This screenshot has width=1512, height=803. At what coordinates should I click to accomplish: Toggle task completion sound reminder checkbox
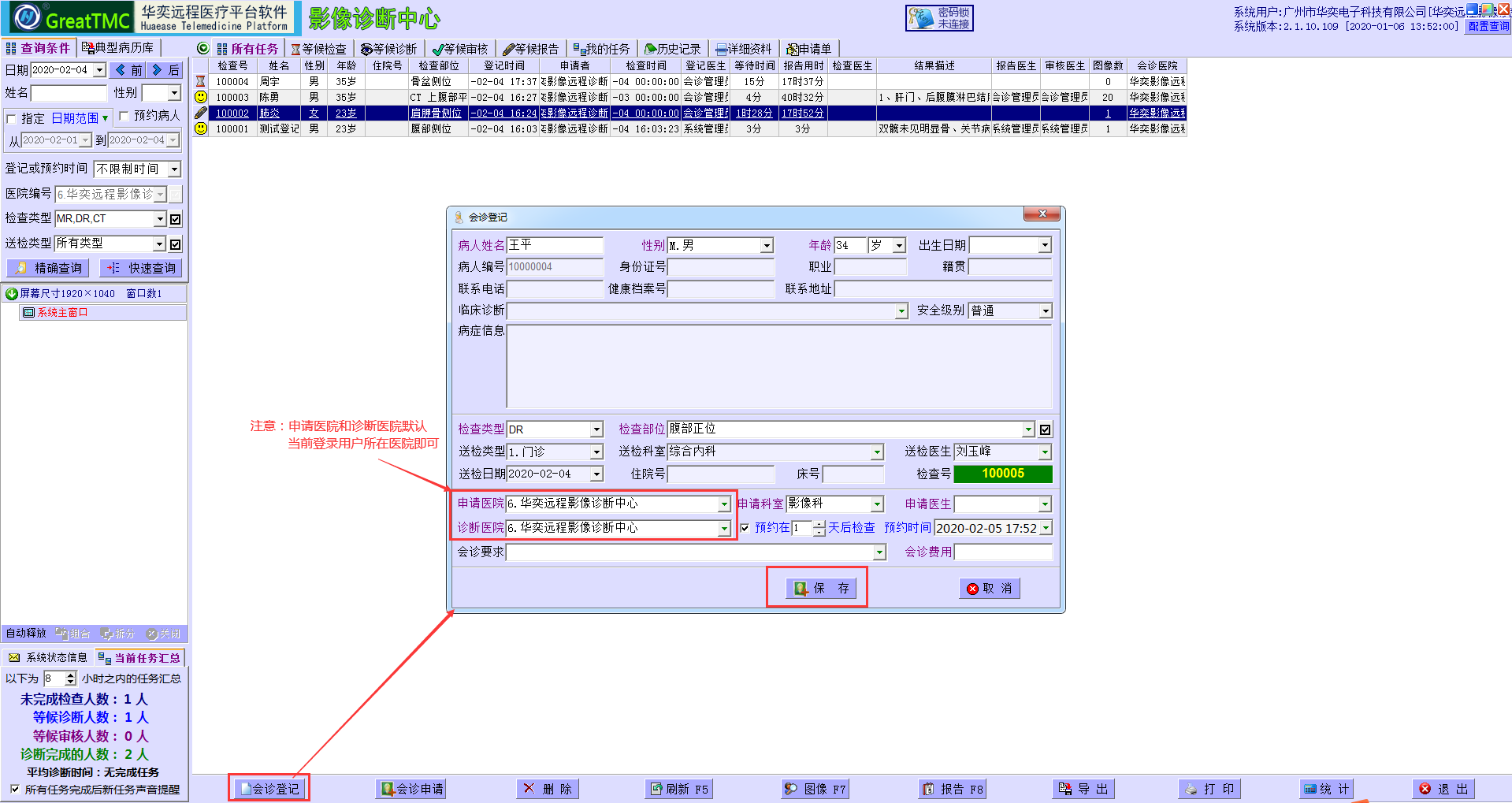point(14,789)
